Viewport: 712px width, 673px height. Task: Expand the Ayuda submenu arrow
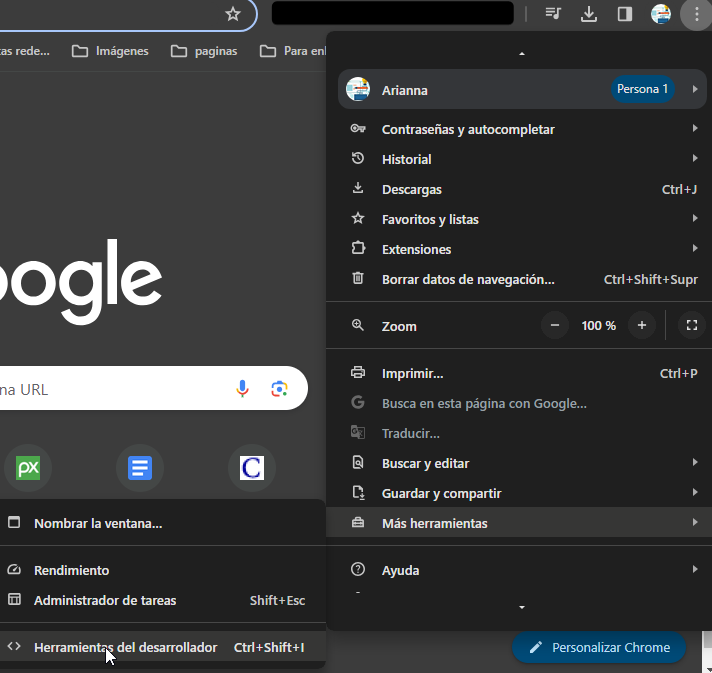click(x=695, y=569)
